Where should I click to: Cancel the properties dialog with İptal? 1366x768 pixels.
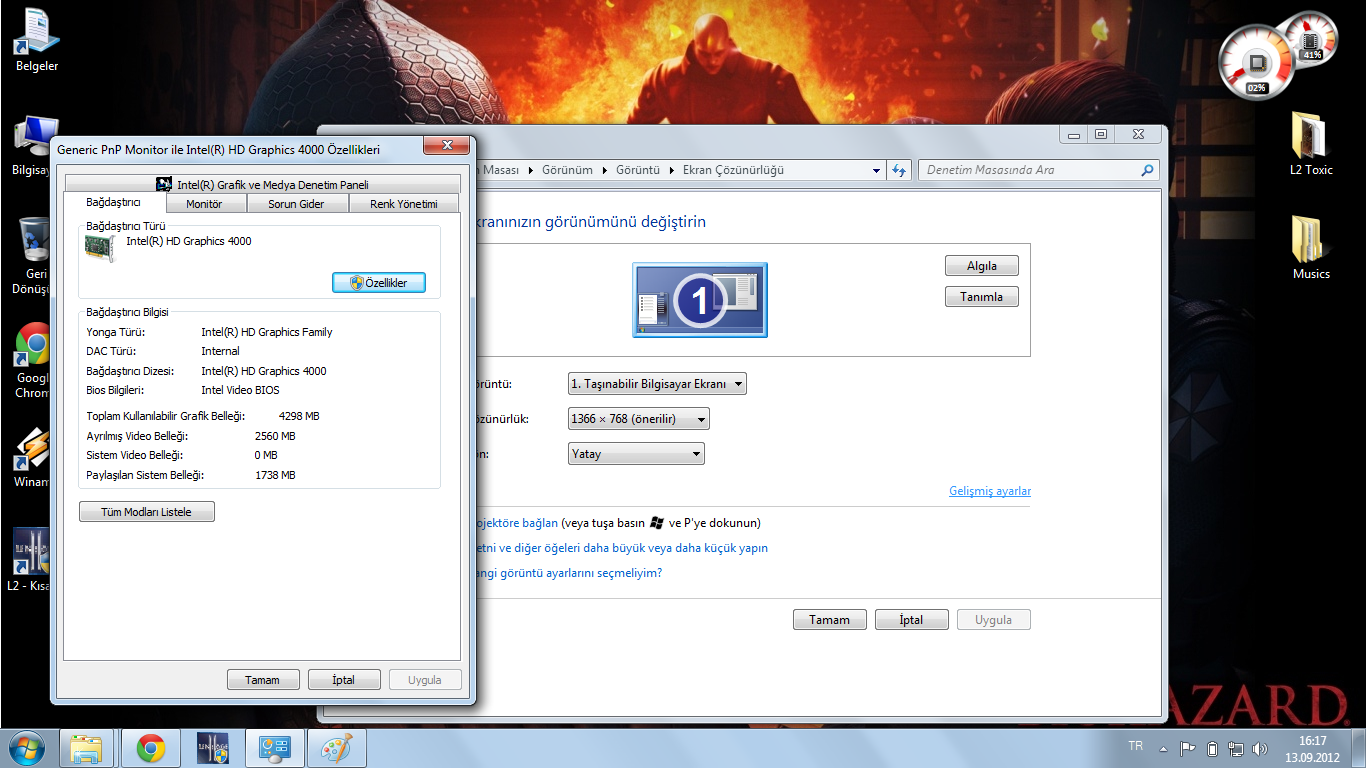coord(344,680)
